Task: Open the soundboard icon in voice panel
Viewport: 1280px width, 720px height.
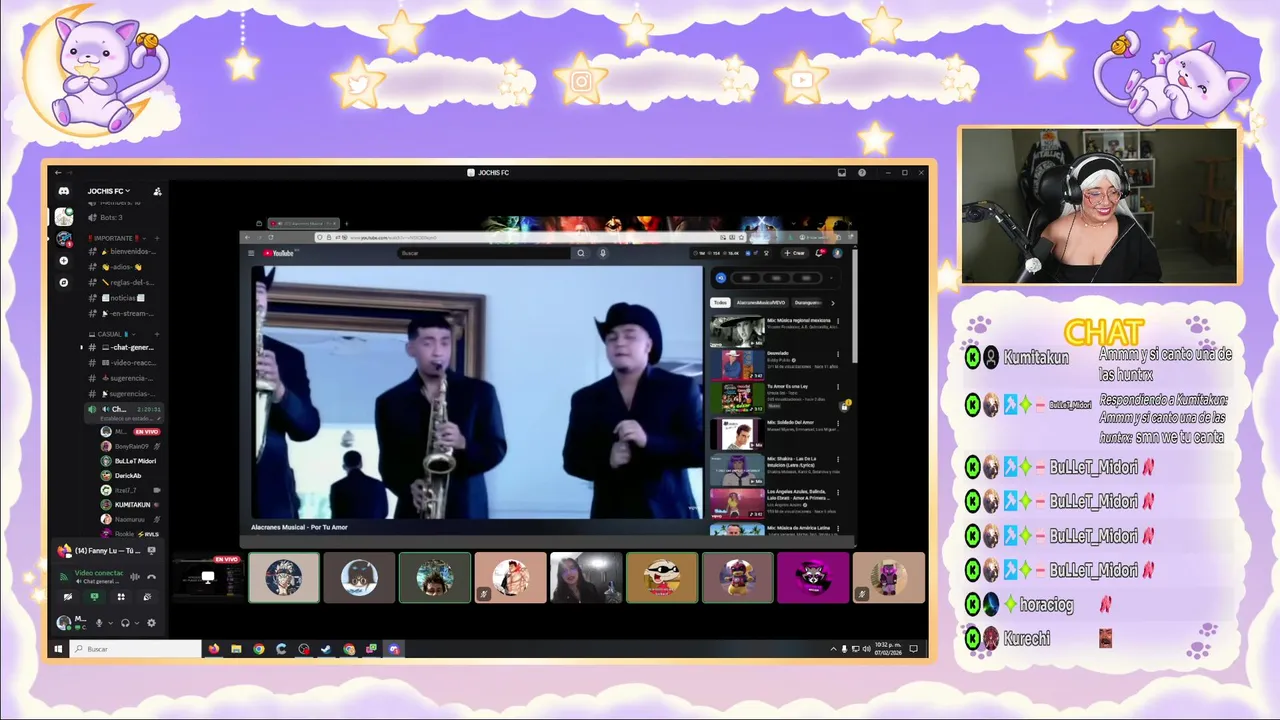Action: pyautogui.click(x=147, y=597)
